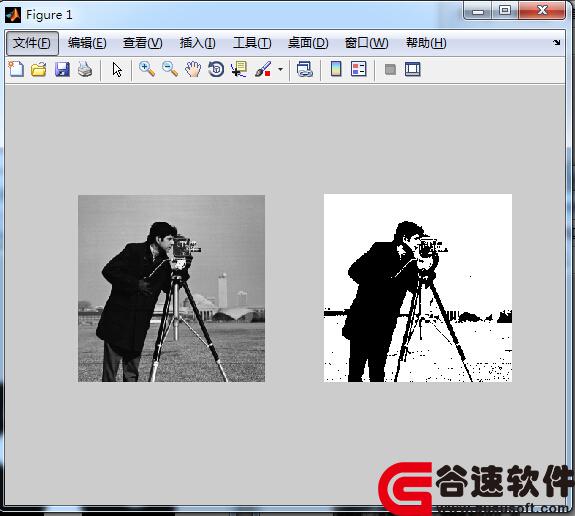Open the 编辑(E) menu
The height and width of the screenshot is (516, 575).
pos(87,43)
